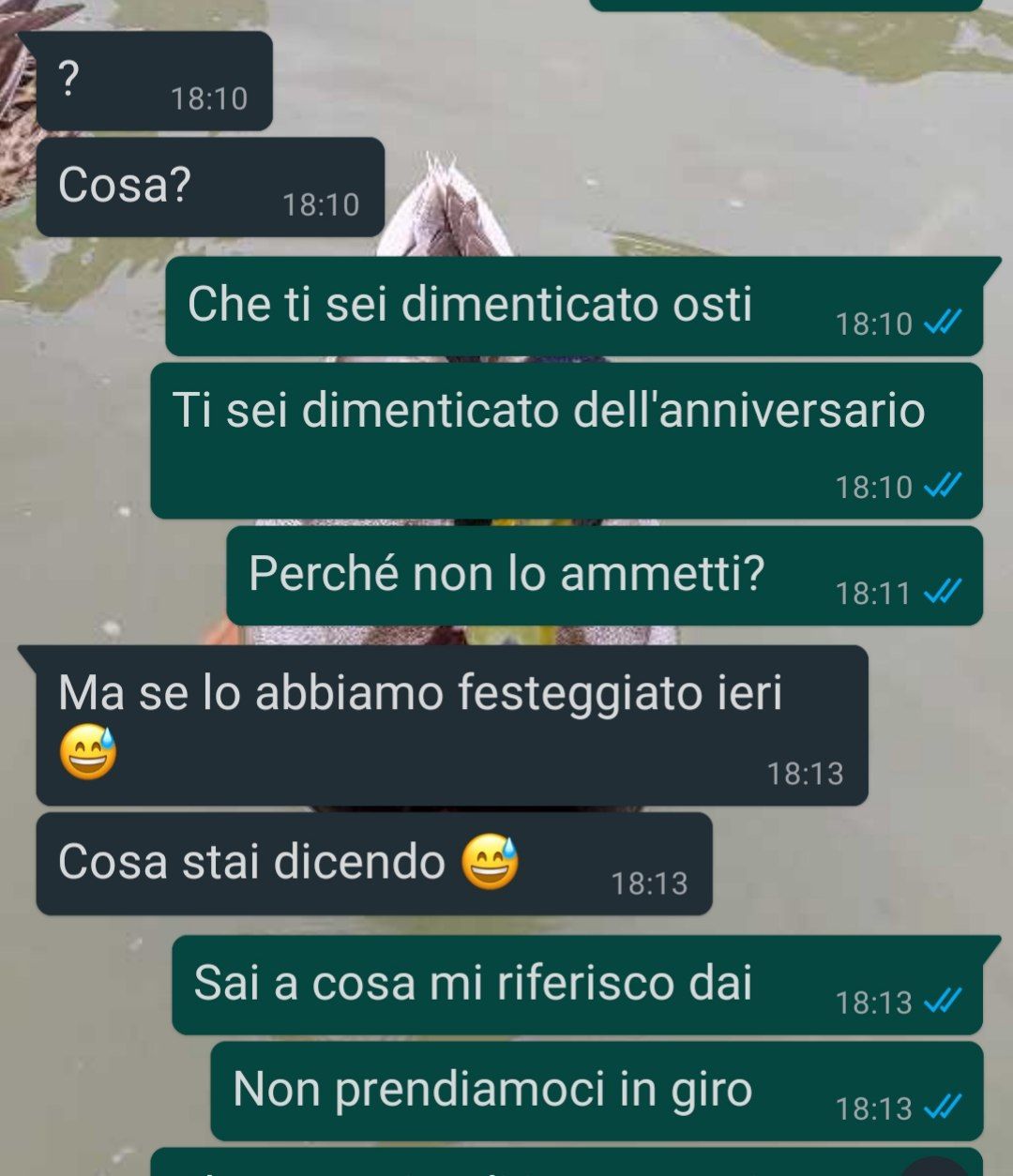Click the emoji after "Cosa stai dicendo"
Viewport: 1013px width, 1176px height.
[490, 862]
